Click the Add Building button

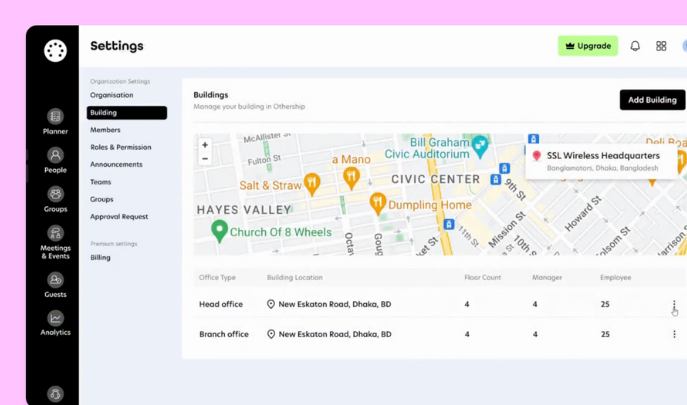coord(652,100)
